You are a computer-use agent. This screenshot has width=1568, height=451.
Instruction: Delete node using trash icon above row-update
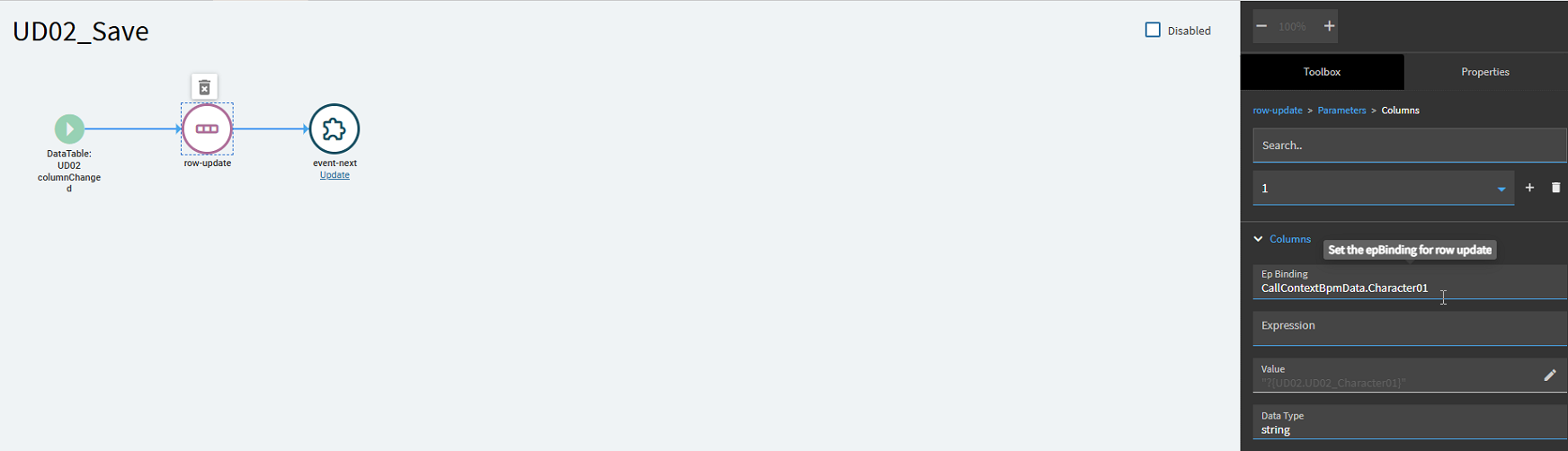click(x=204, y=87)
